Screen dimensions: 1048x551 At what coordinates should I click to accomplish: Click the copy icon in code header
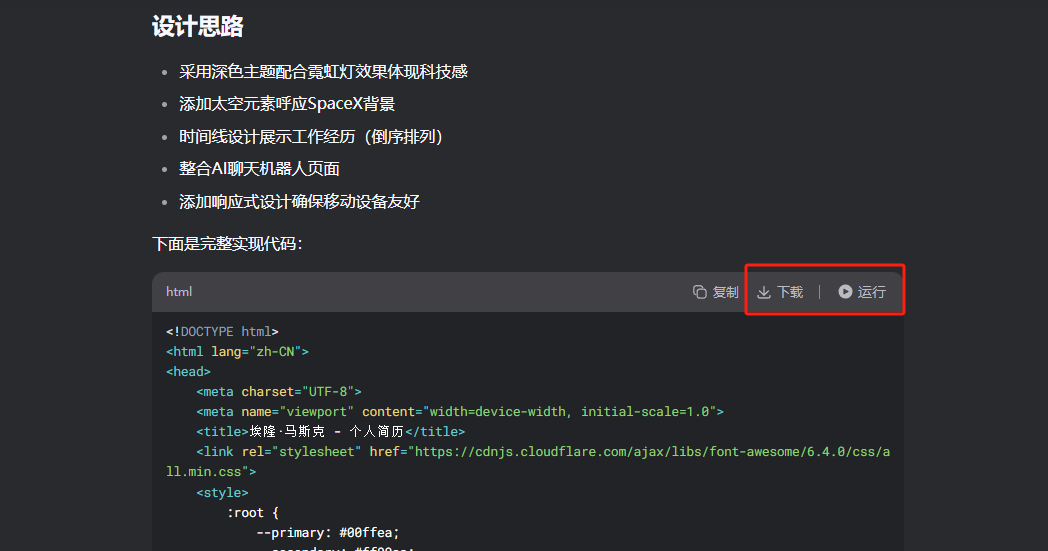[700, 292]
